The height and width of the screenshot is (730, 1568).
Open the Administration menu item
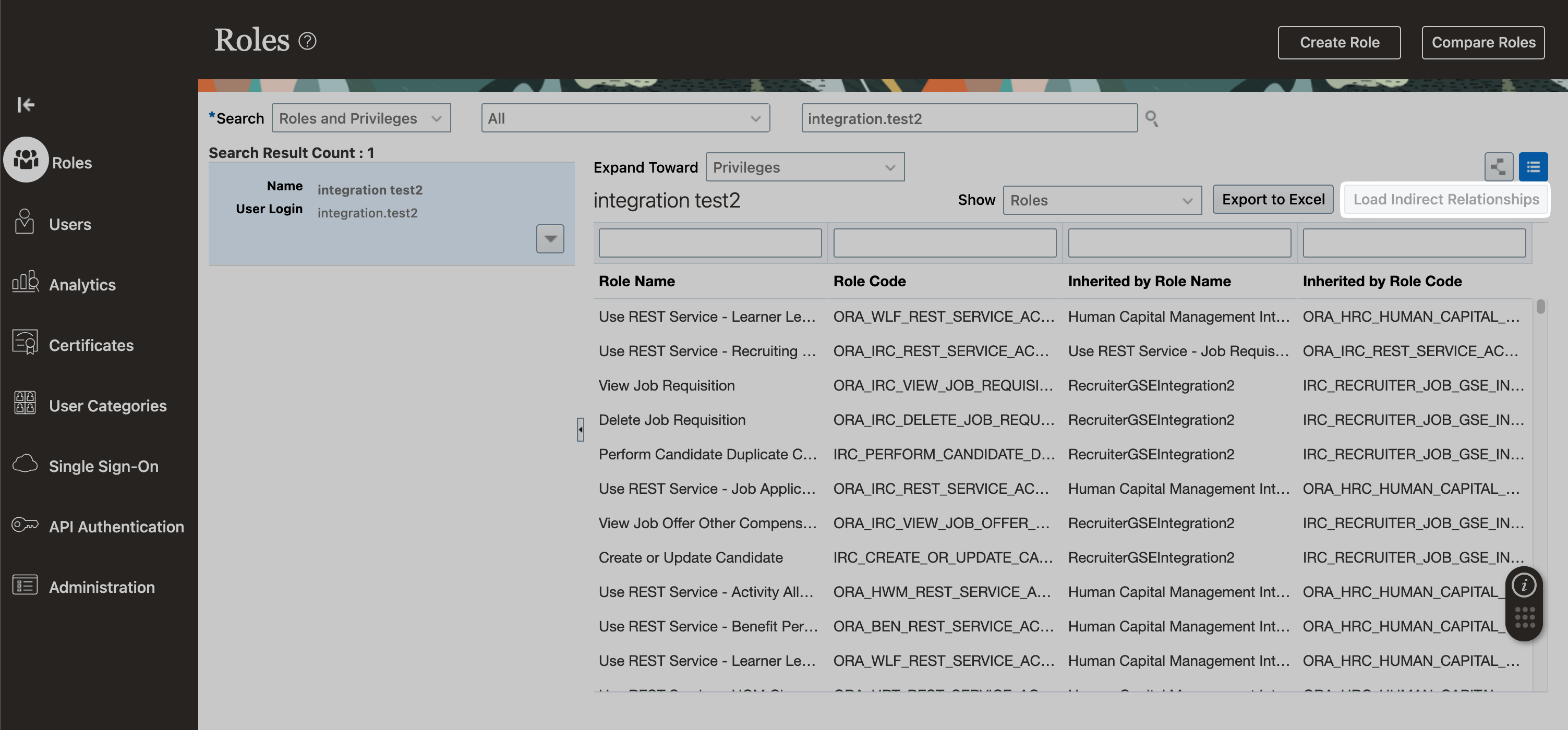click(x=101, y=587)
